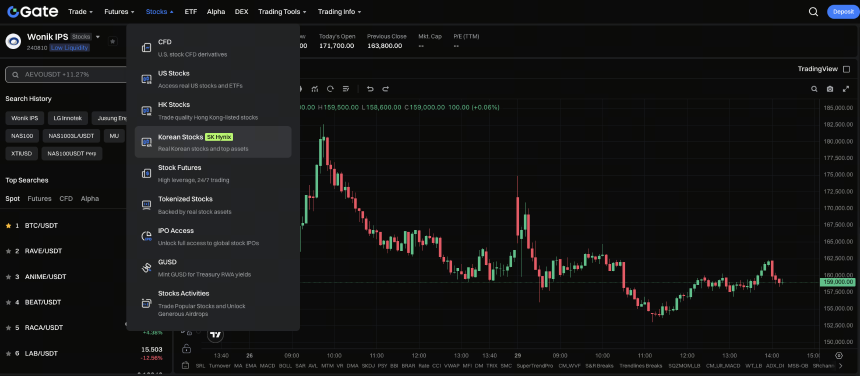Switch to CFD tab in Top Searches
Viewport: 860px width, 376px height.
click(66, 198)
